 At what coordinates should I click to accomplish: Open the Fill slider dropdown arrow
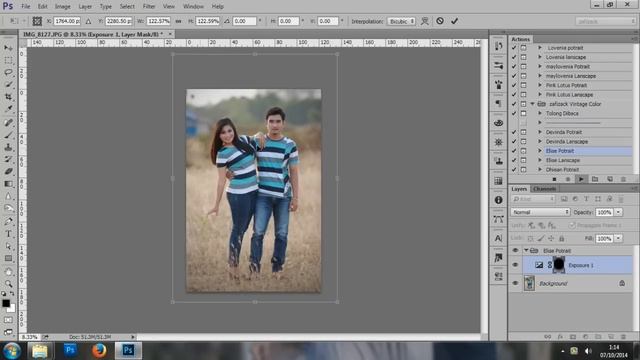[x=618, y=238]
